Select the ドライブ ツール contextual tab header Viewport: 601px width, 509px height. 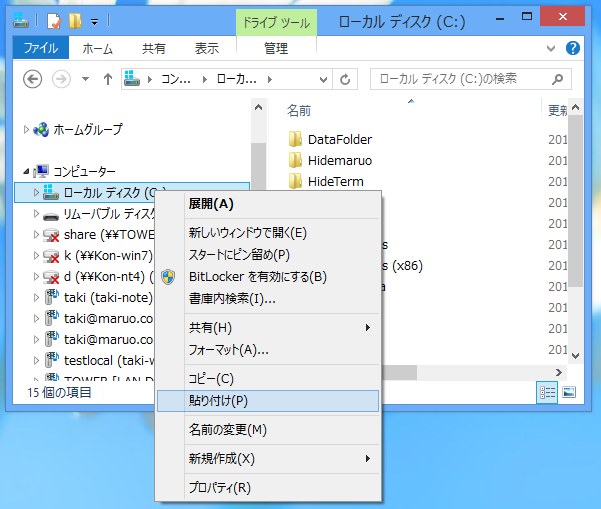click(x=276, y=23)
